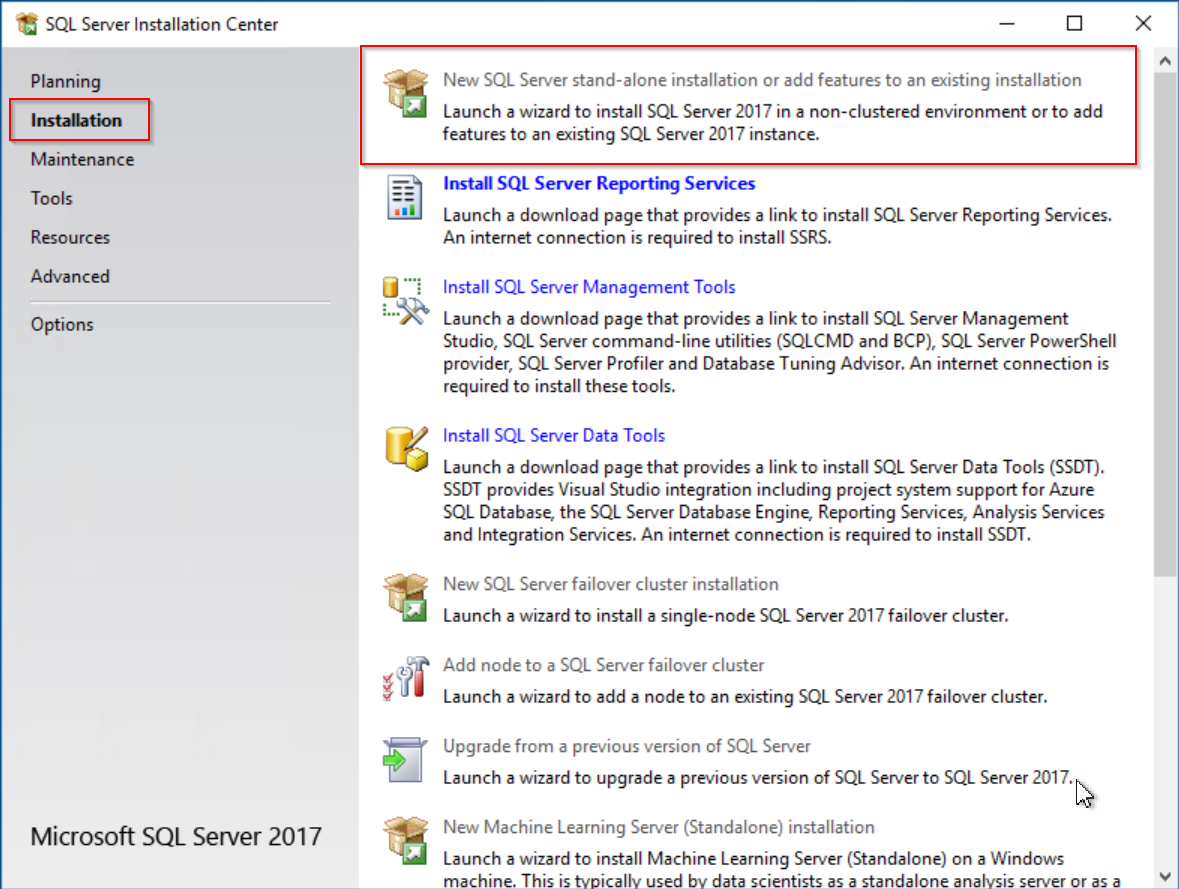Image resolution: width=1179 pixels, height=889 pixels.
Task: Click the Machine Learning Server installation icon
Action: (404, 841)
